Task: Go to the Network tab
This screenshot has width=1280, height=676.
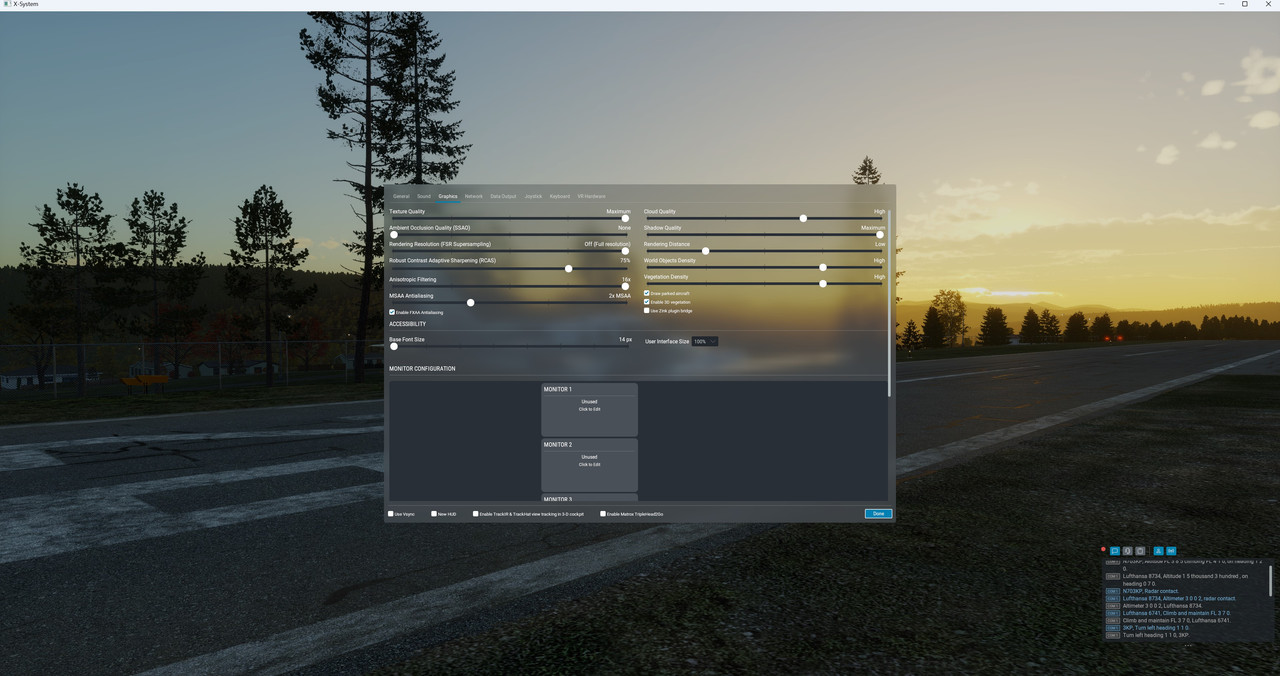Action: (474, 196)
